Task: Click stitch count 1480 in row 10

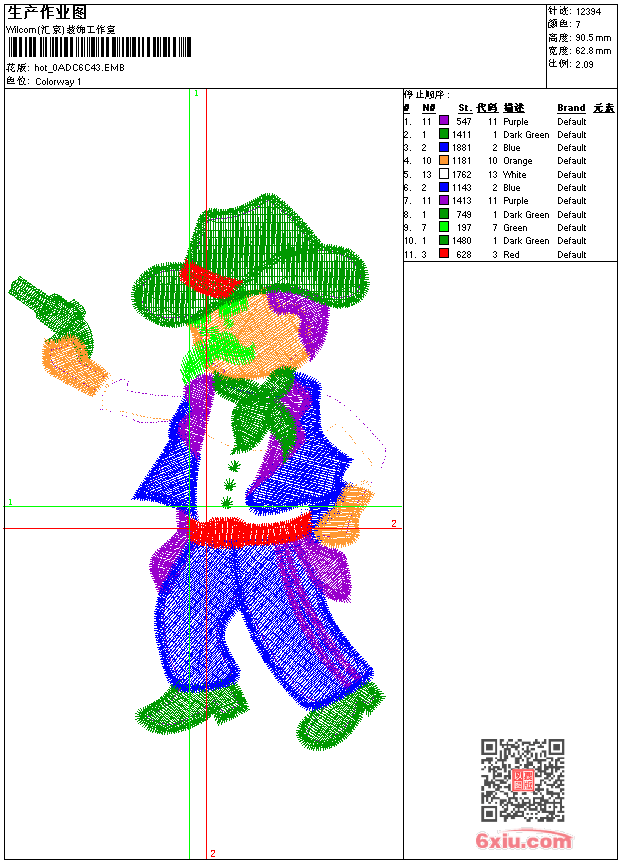Action: coord(461,241)
